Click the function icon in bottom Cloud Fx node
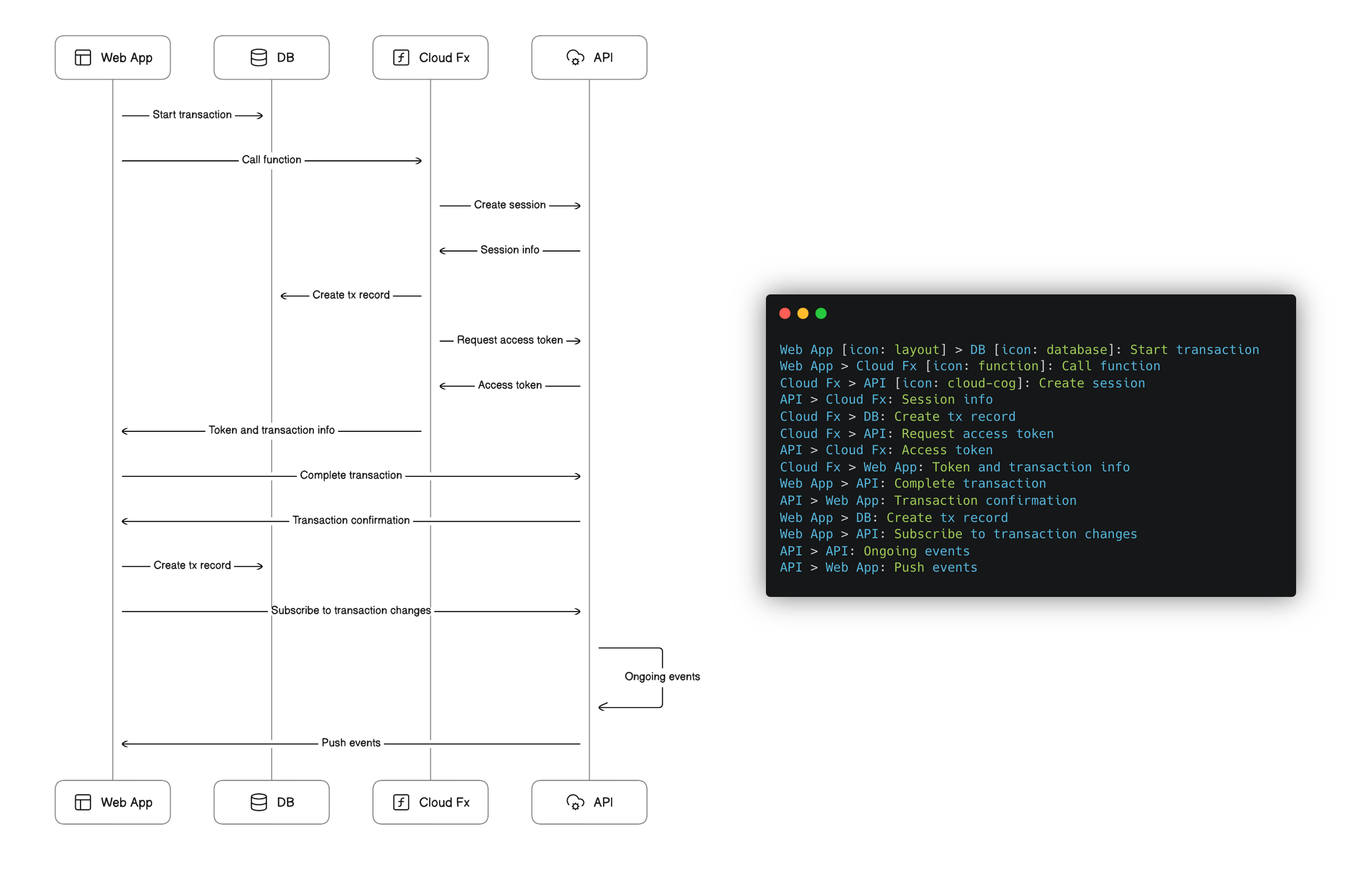The image size is (1372, 871). (x=401, y=802)
